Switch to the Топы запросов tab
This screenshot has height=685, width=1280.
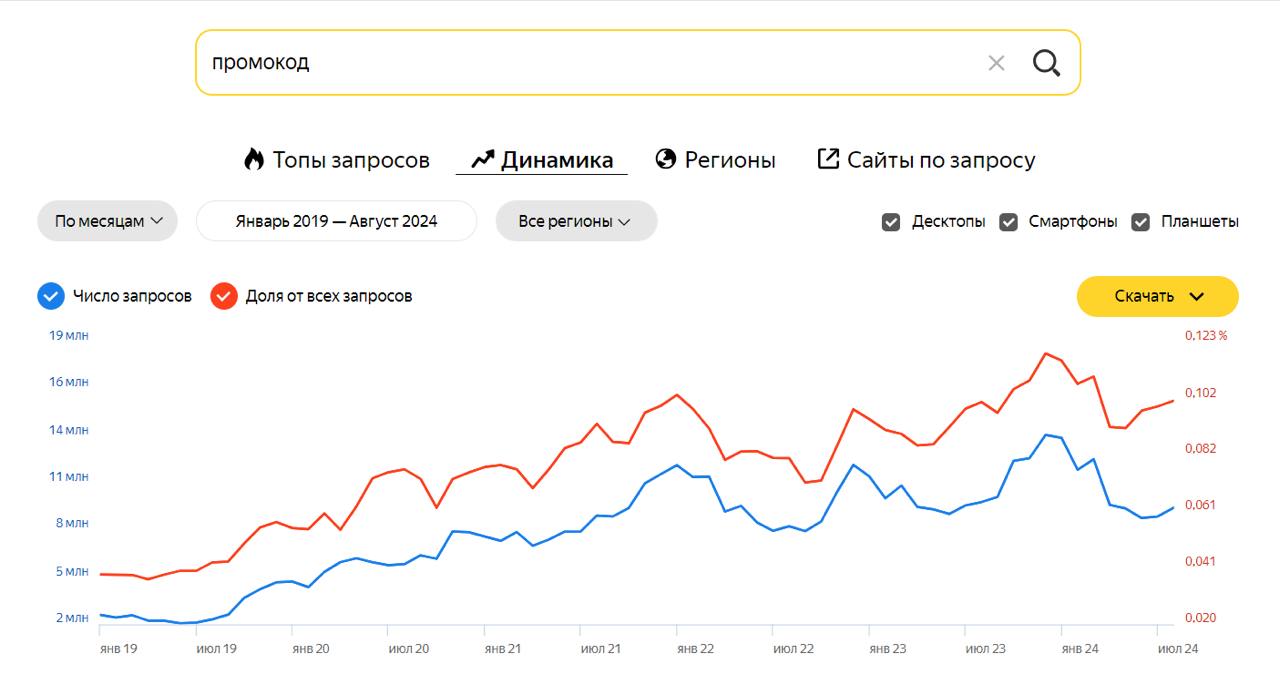tap(351, 160)
